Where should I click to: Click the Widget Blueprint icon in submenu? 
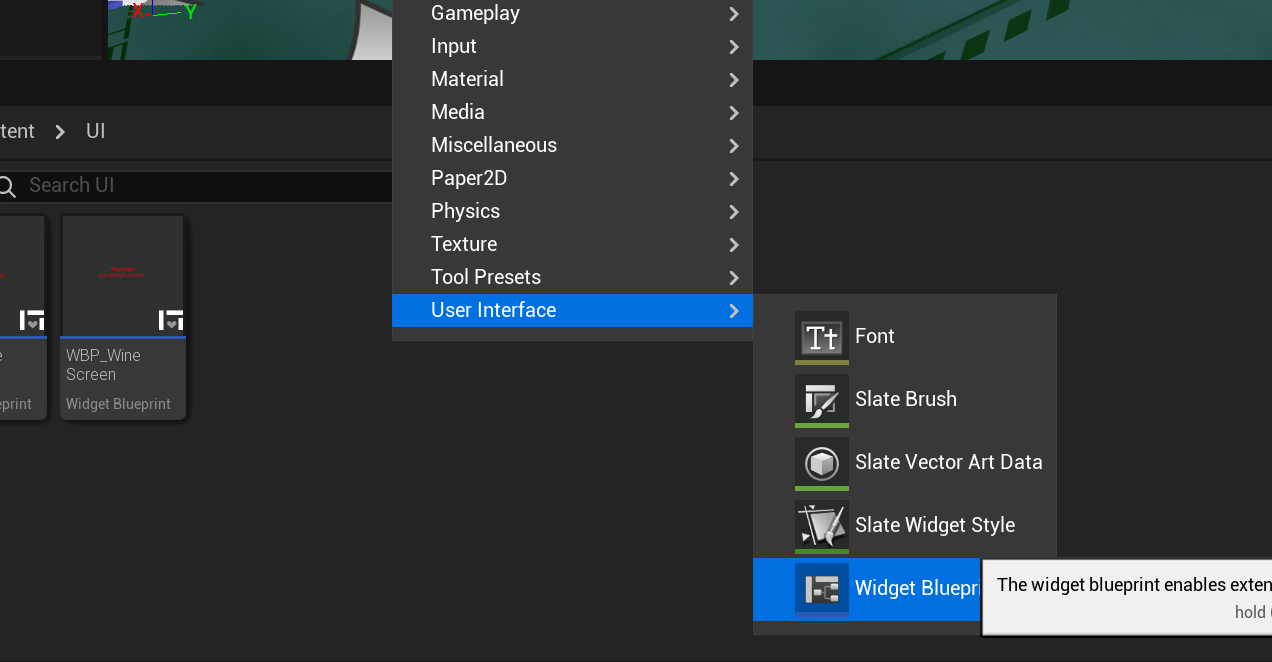[x=822, y=589]
